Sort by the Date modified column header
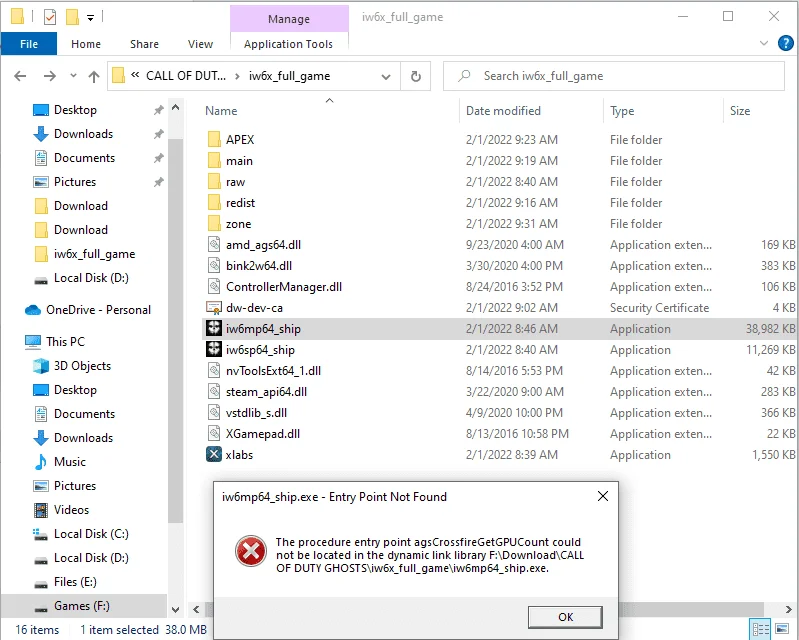Viewport: 799px width, 640px height. tap(503, 111)
